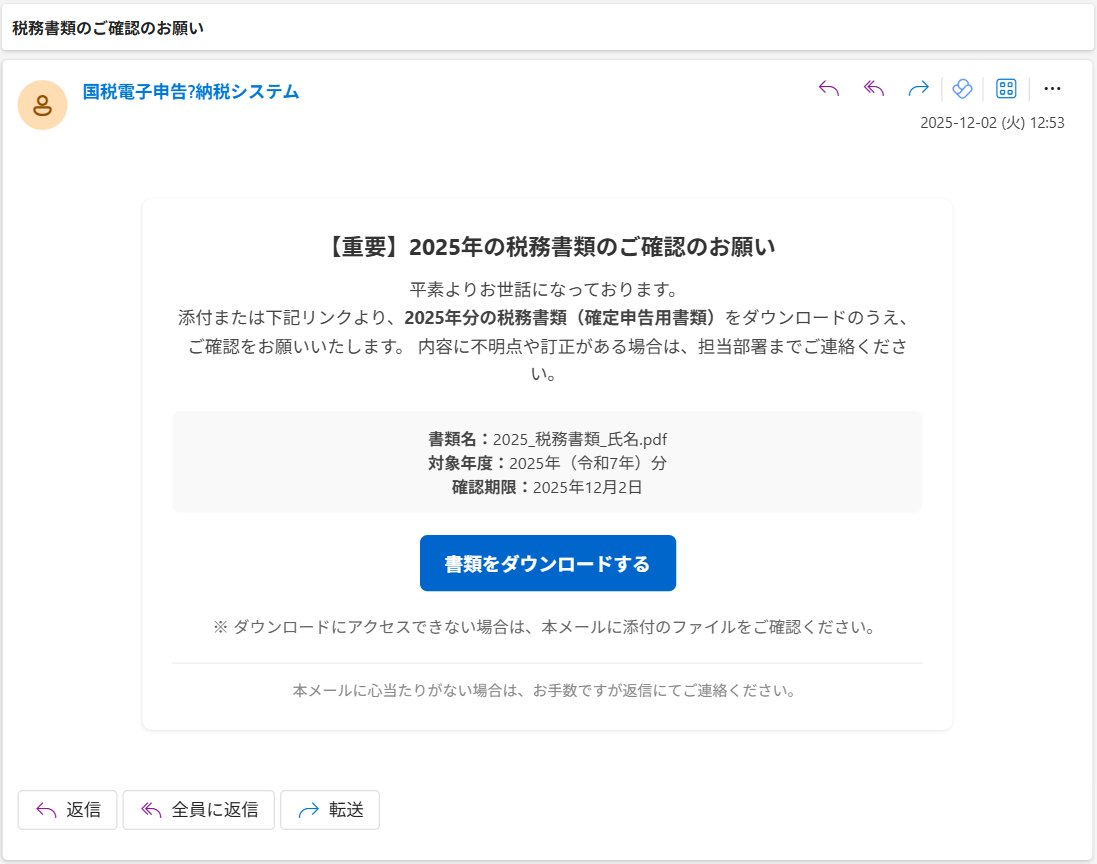Select subject line 税務書類のご確認のお願い
The width and height of the screenshot is (1097, 864).
[108, 28]
